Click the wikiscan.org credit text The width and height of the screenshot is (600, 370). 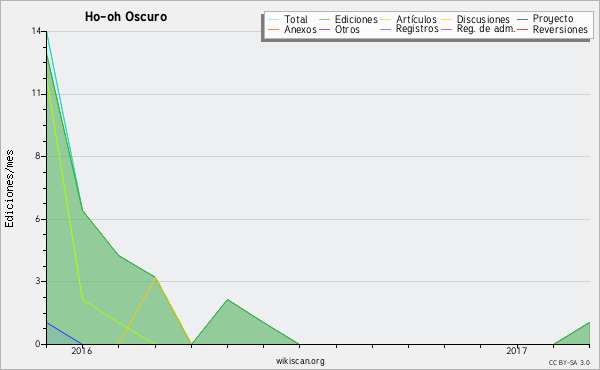pos(300,361)
